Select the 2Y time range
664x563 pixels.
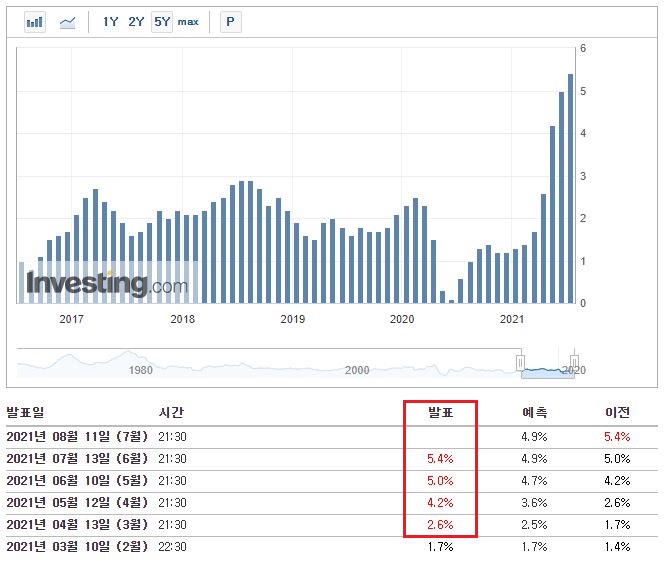coord(136,22)
